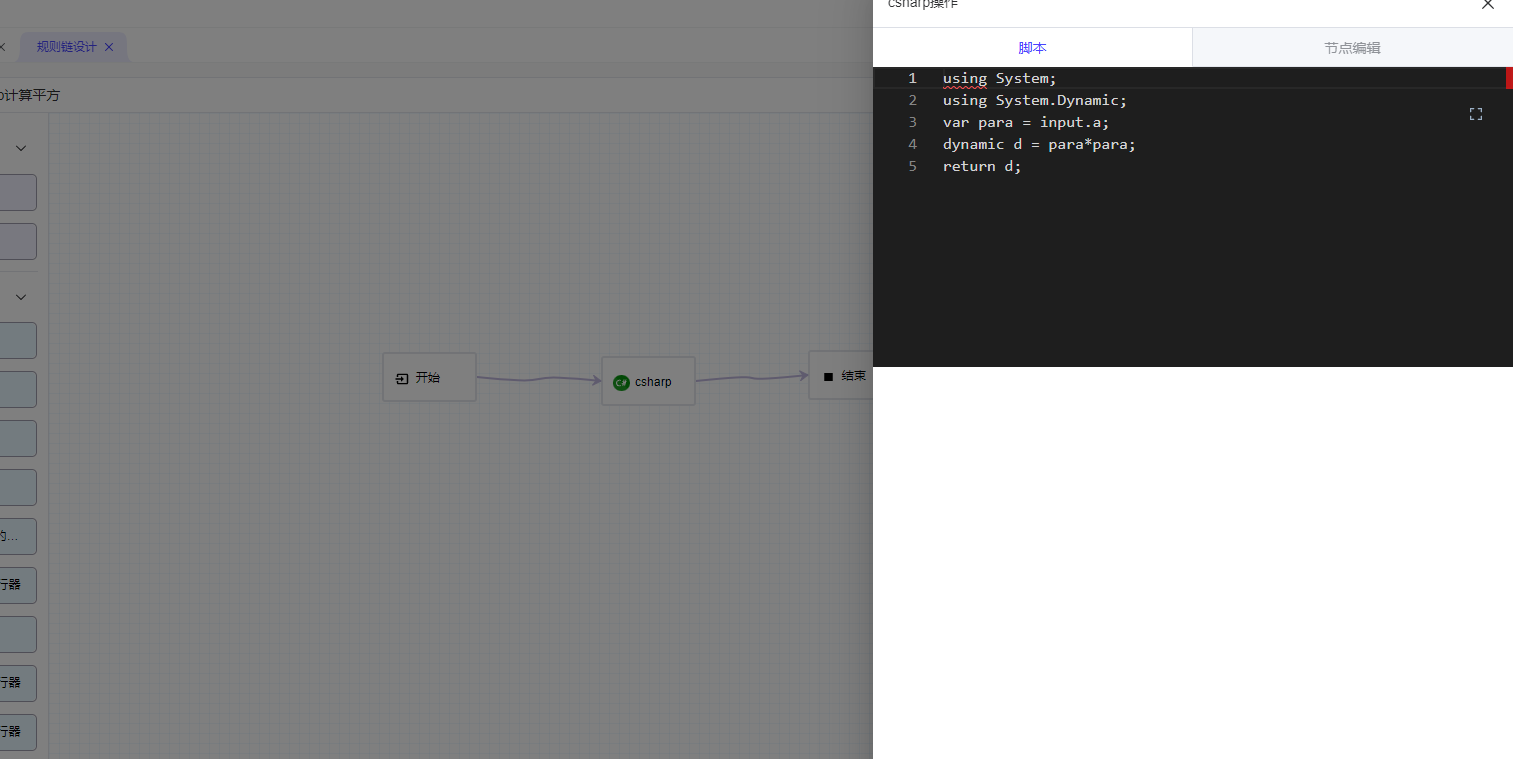The height and width of the screenshot is (759, 1513).
Task: Collapse the upper sidebar group chevron
Action: tap(20, 148)
